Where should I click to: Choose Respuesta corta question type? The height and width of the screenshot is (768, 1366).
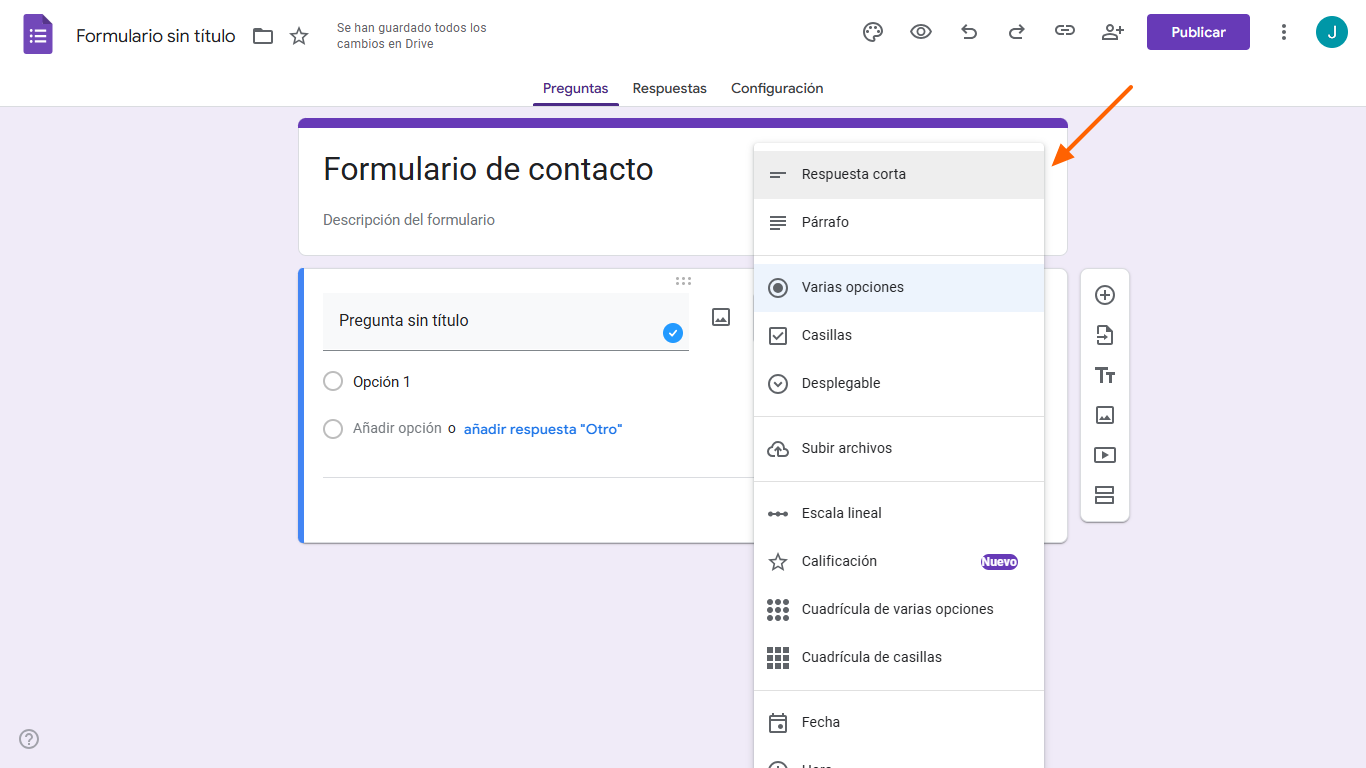coord(854,174)
